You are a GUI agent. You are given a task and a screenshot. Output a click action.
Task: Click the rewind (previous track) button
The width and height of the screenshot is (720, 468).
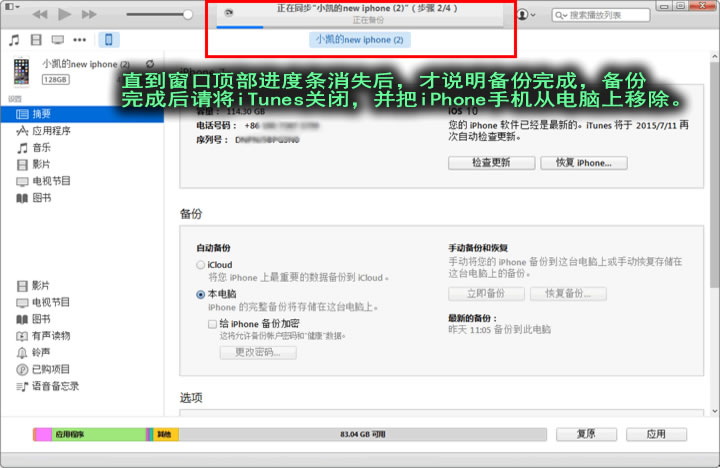(x=41, y=15)
